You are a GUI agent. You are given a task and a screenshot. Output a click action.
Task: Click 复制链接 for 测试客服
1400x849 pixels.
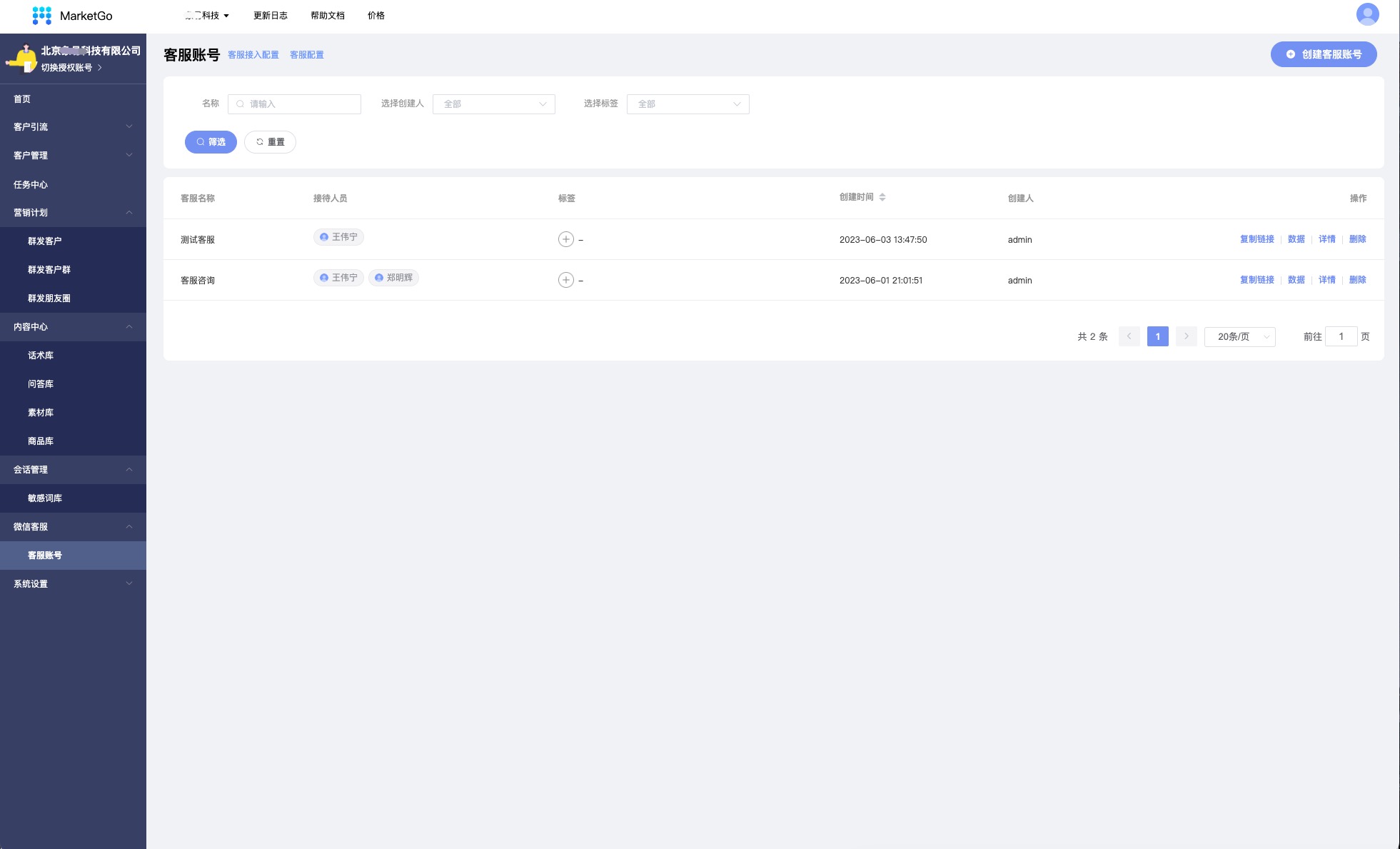point(1257,239)
